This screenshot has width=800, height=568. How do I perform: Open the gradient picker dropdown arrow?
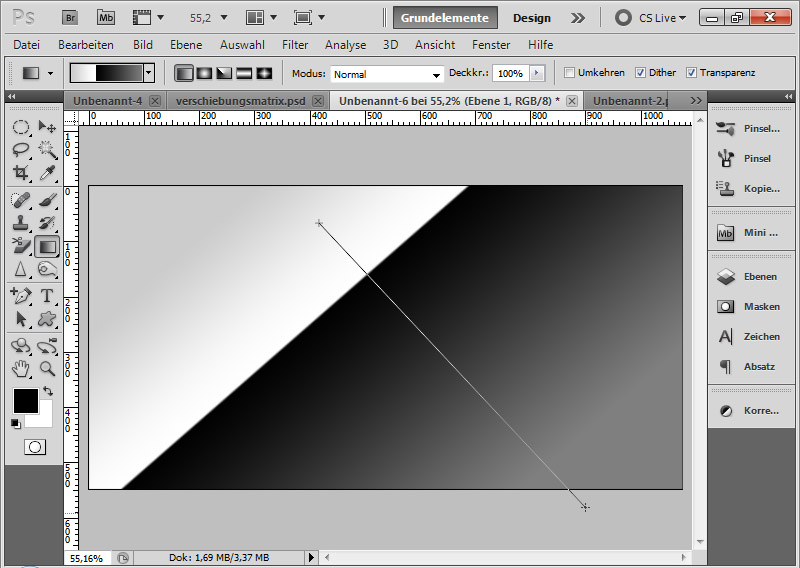point(149,73)
